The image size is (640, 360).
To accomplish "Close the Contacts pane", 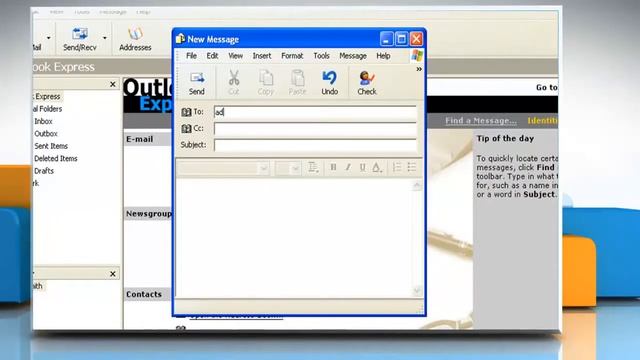I will click(113, 274).
